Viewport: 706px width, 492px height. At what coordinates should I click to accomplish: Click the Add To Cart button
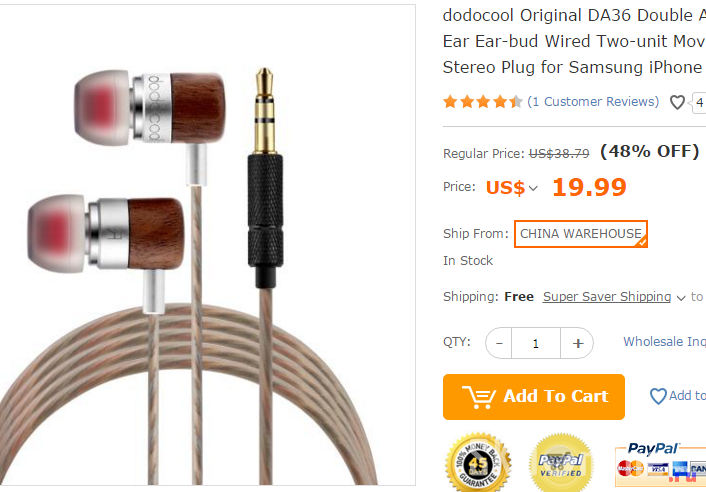click(534, 397)
